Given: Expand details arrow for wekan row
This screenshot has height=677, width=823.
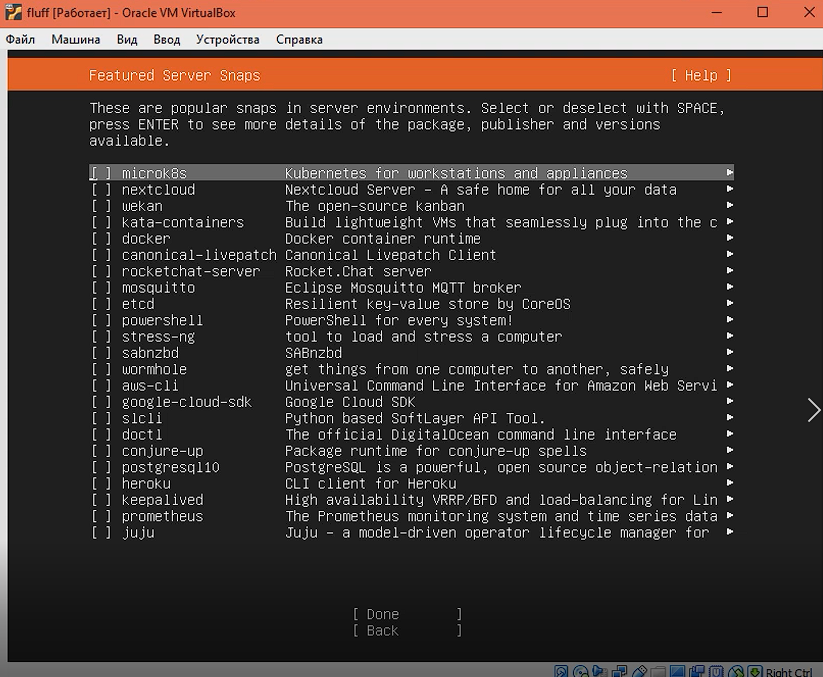Looking at the screenshot, I should [730, 205].
